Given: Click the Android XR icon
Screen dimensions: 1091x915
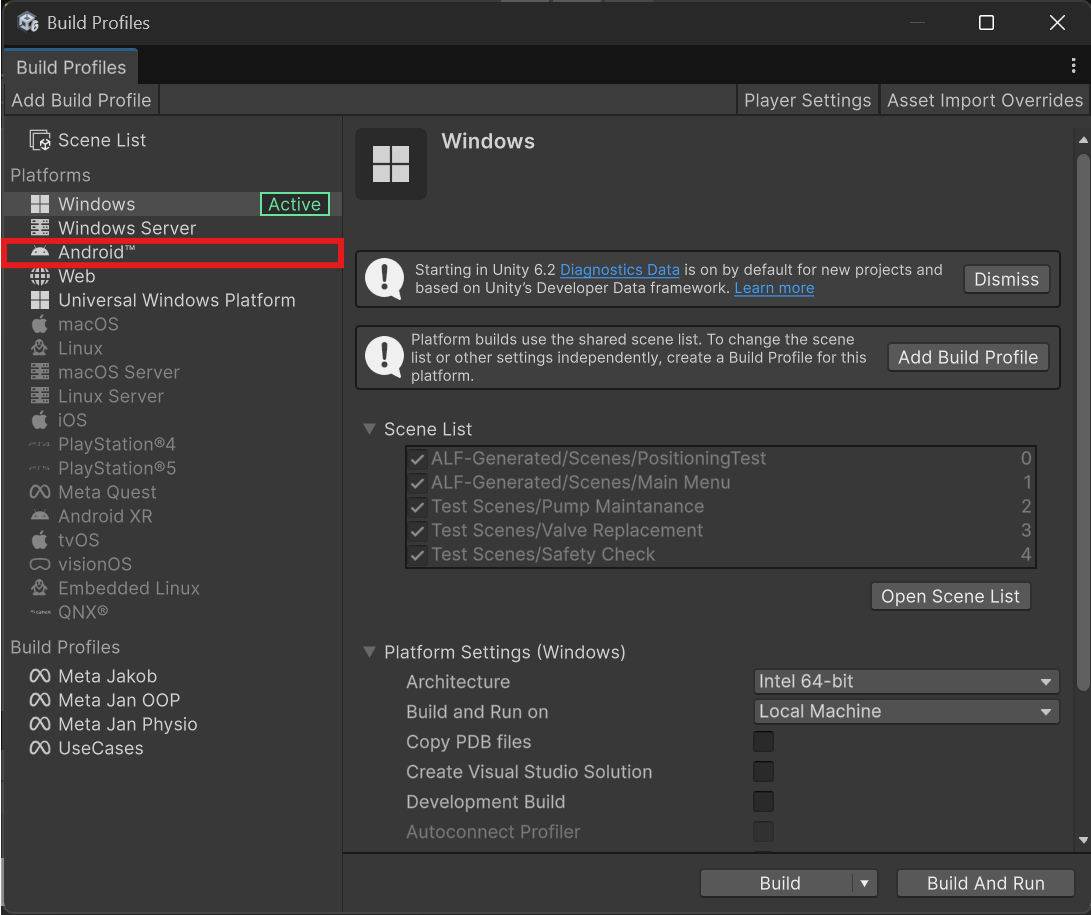Looking at the screenshot, I should [40, 516].
